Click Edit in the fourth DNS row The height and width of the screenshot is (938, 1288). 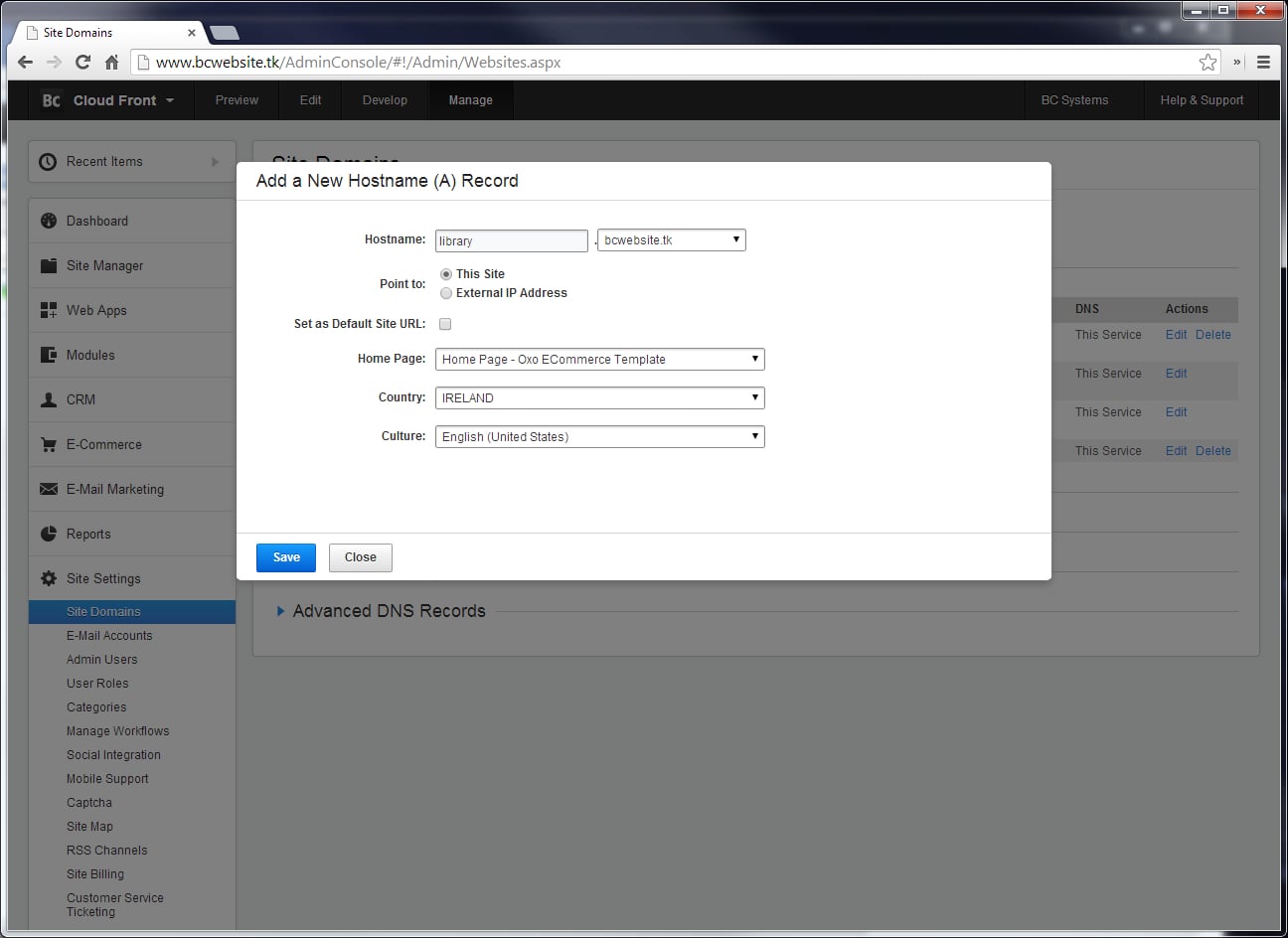1176,451
